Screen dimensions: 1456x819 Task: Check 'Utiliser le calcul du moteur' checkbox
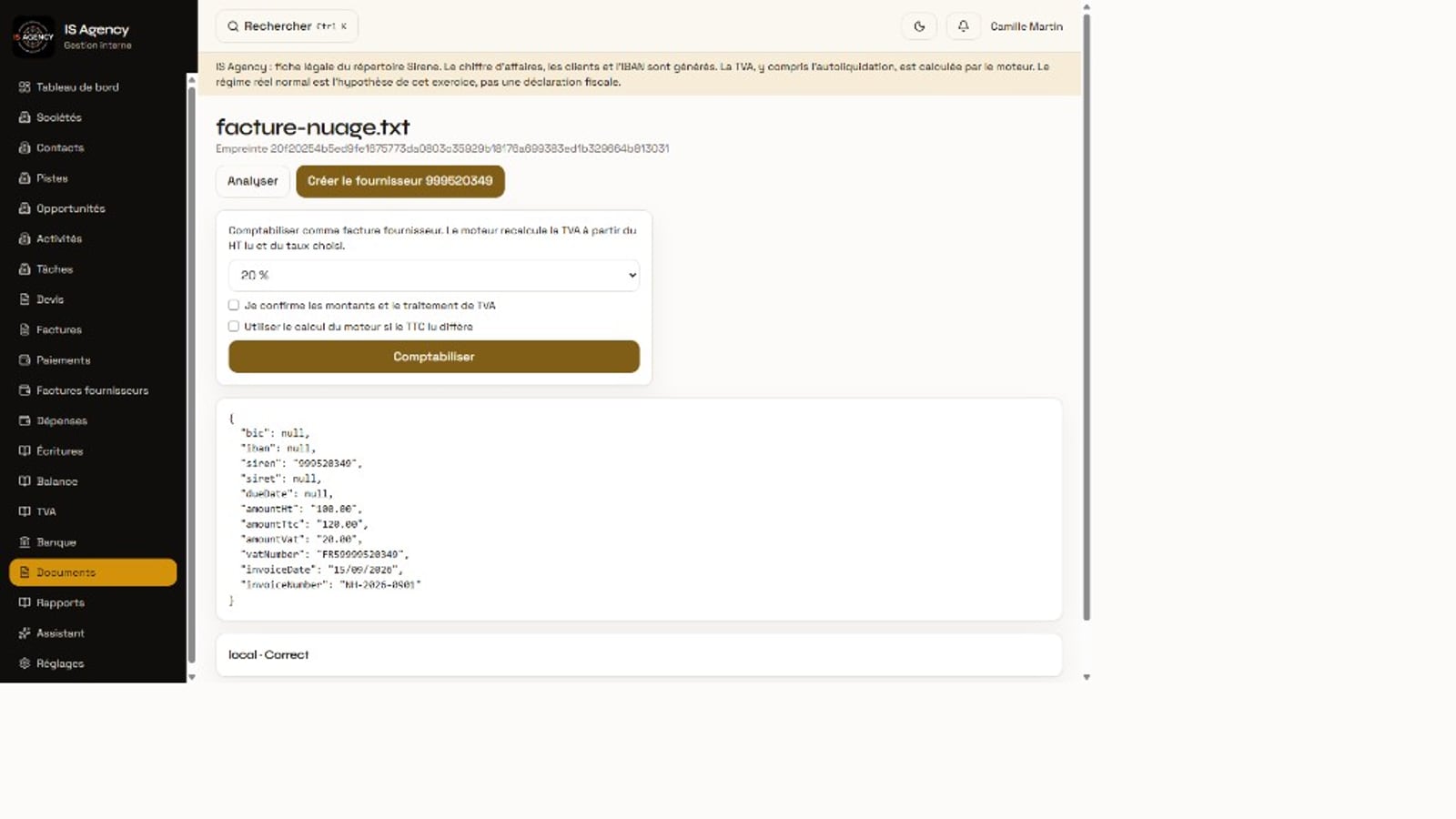234,327
